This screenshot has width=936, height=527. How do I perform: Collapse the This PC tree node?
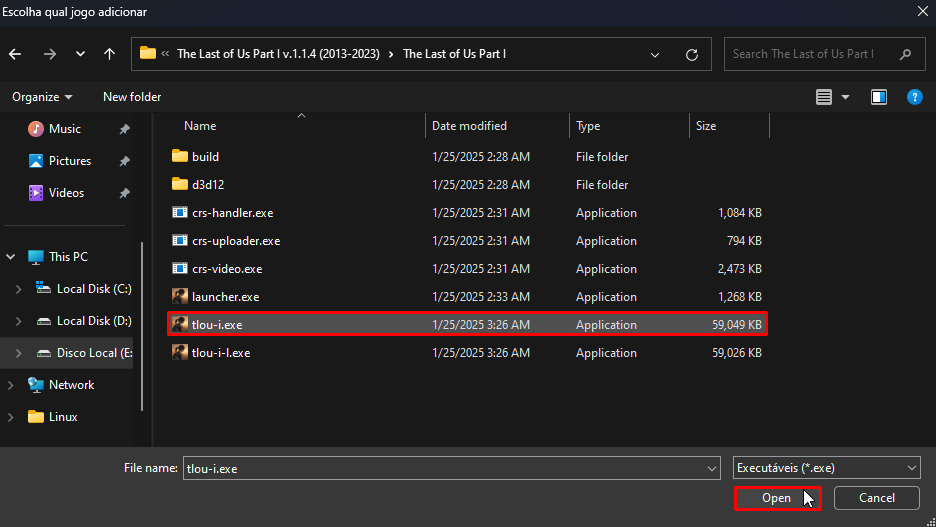(11, 257)
